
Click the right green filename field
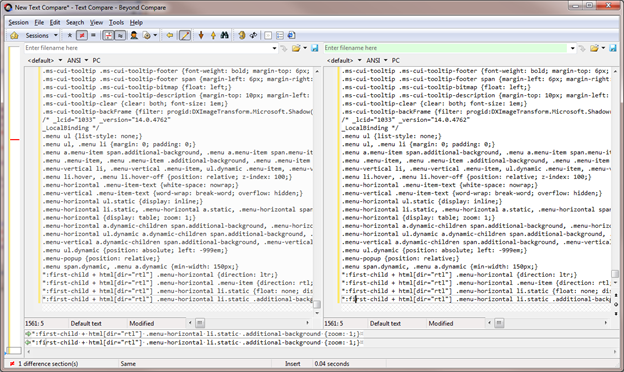446,48
